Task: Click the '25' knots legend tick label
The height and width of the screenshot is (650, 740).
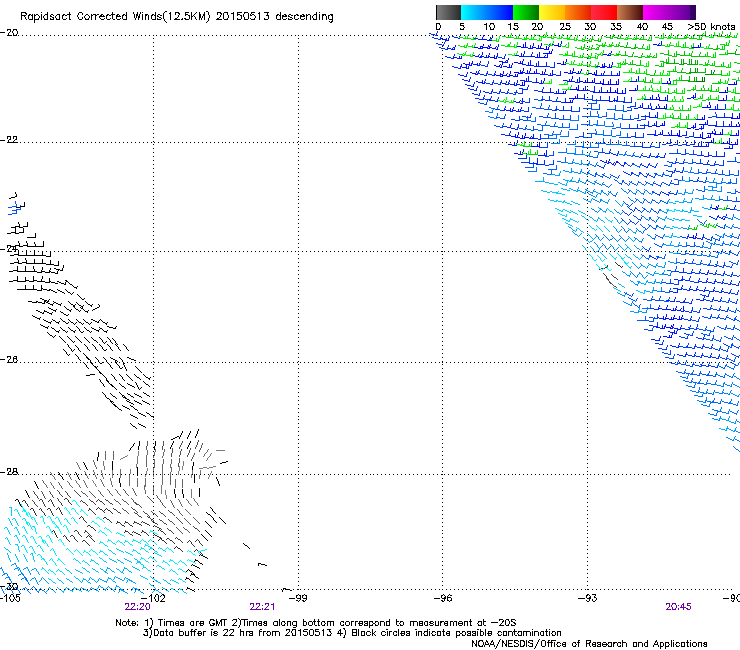Action: pyautogui.click(x=565, y=27)
